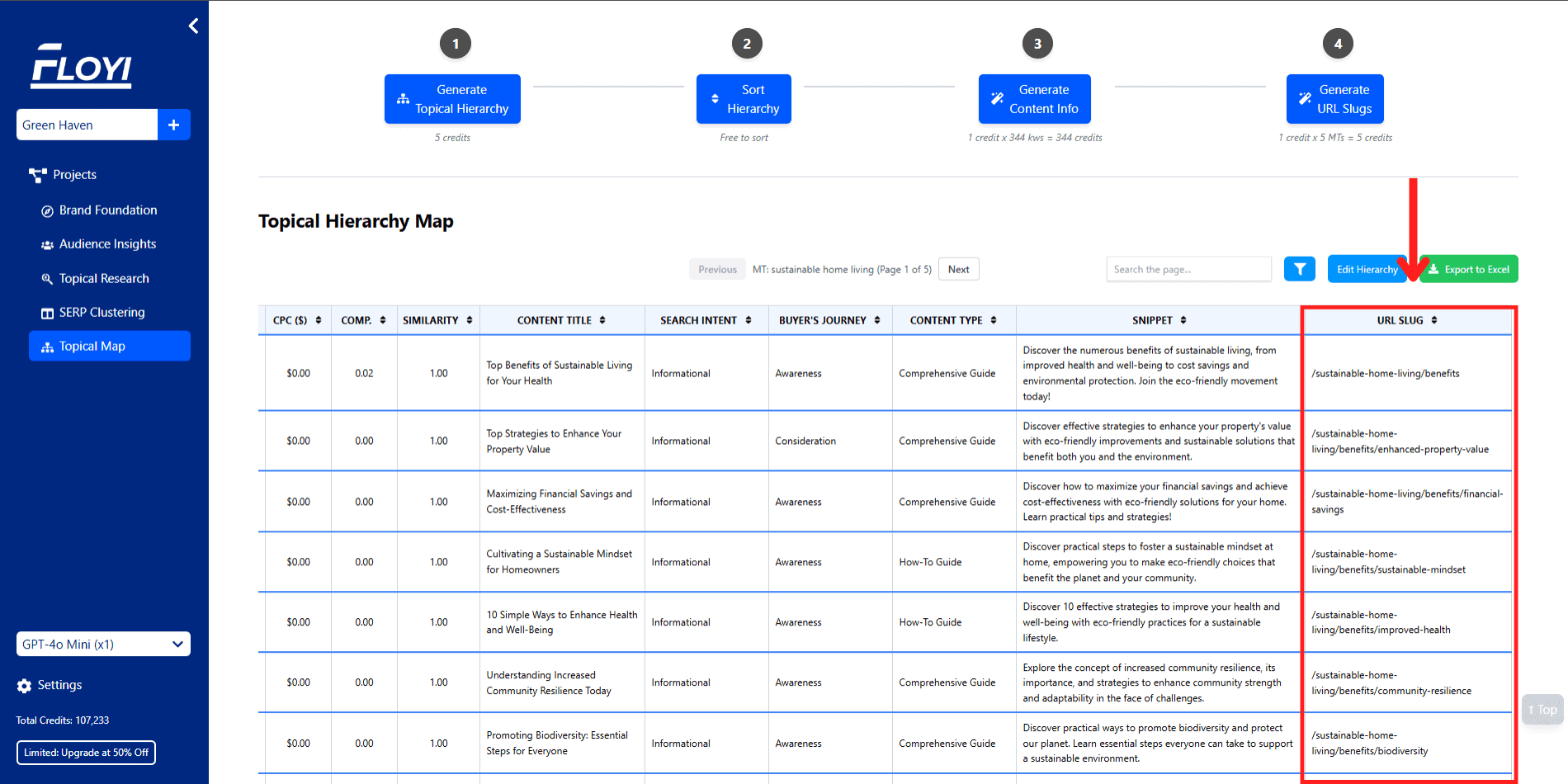Click Generate URL Slugs button

[x=1335, y=99]
